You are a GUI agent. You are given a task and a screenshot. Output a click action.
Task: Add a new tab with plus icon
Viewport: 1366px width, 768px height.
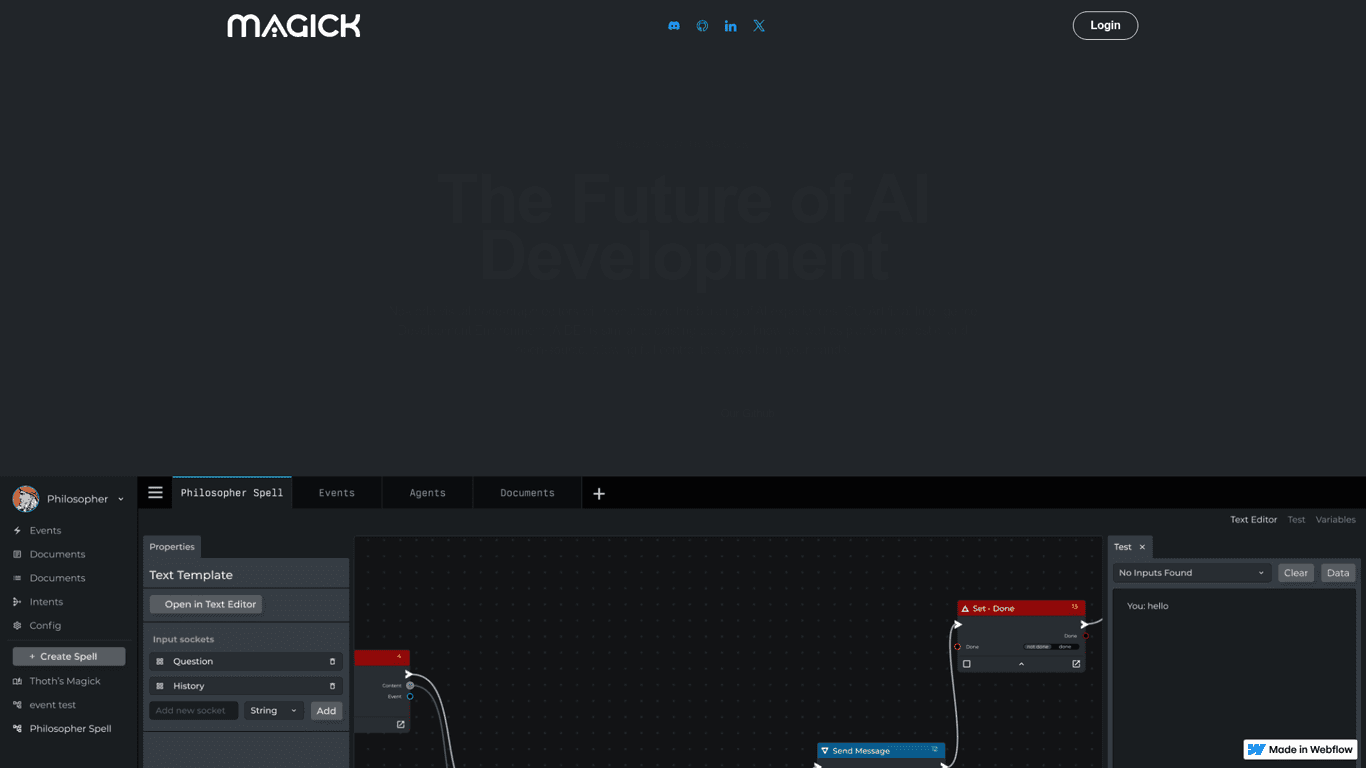[599, 493]
